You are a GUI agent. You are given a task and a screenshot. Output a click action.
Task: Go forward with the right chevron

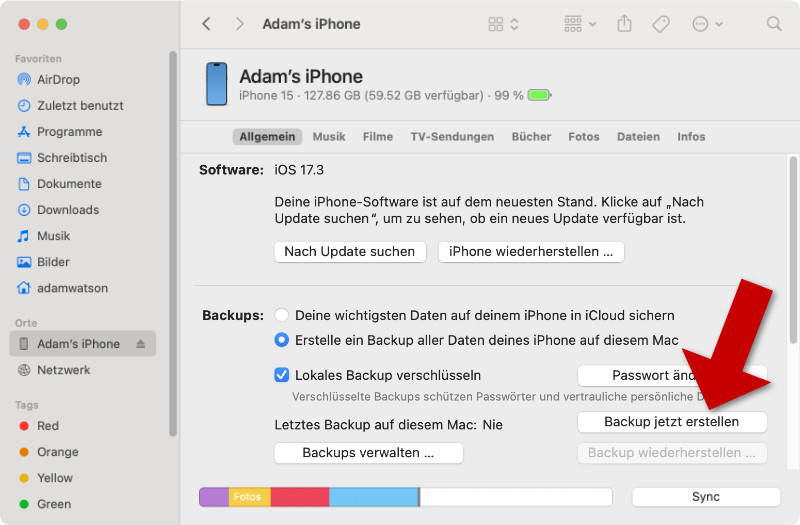239,24
